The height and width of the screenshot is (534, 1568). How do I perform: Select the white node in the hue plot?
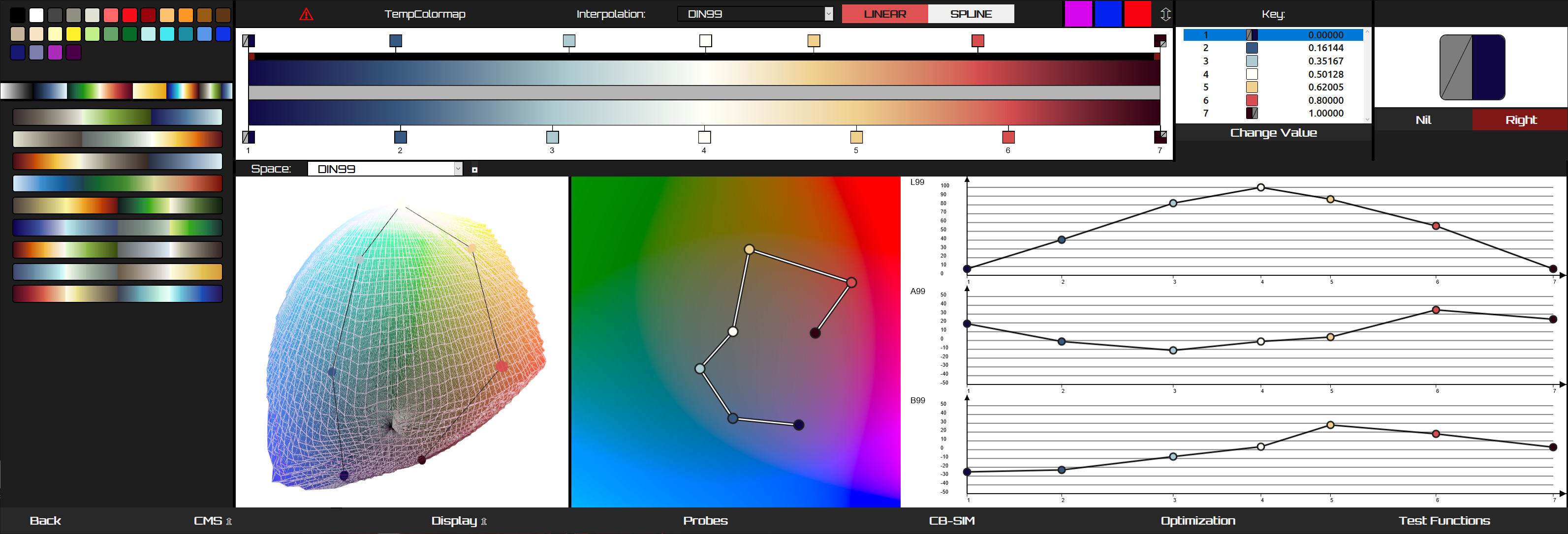733,331
